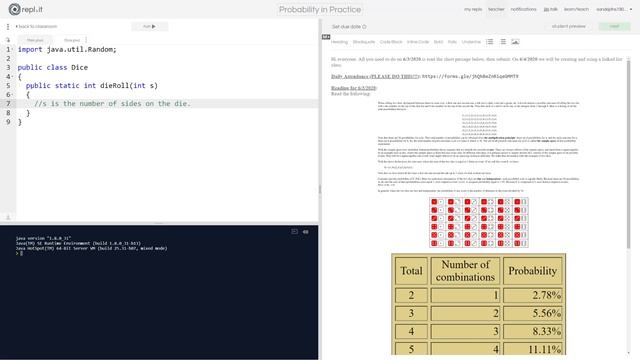Open learn/teach in top navigation

(576, 9)
